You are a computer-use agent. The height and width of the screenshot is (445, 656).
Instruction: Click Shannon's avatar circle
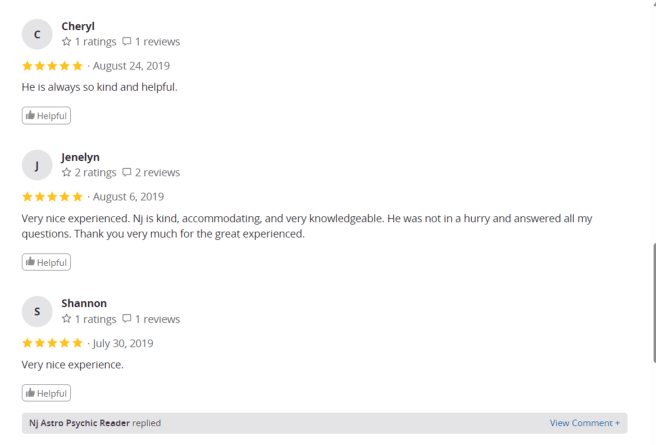tap(37, 311)
